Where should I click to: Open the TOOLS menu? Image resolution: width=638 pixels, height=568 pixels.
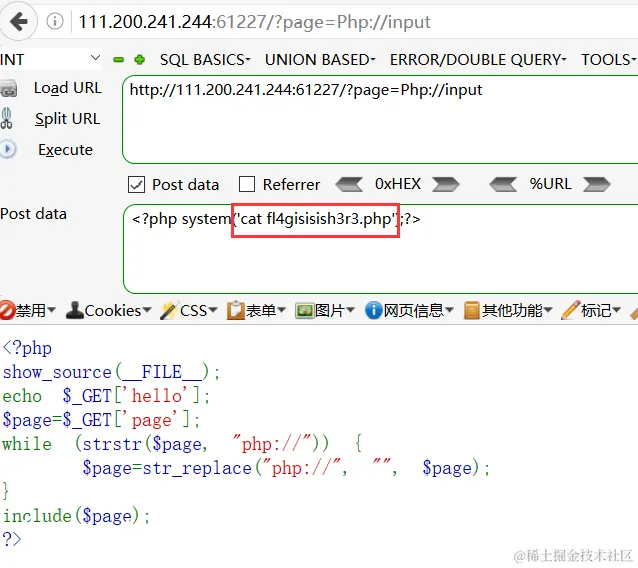pyautogui.click(x=608, y=60)
